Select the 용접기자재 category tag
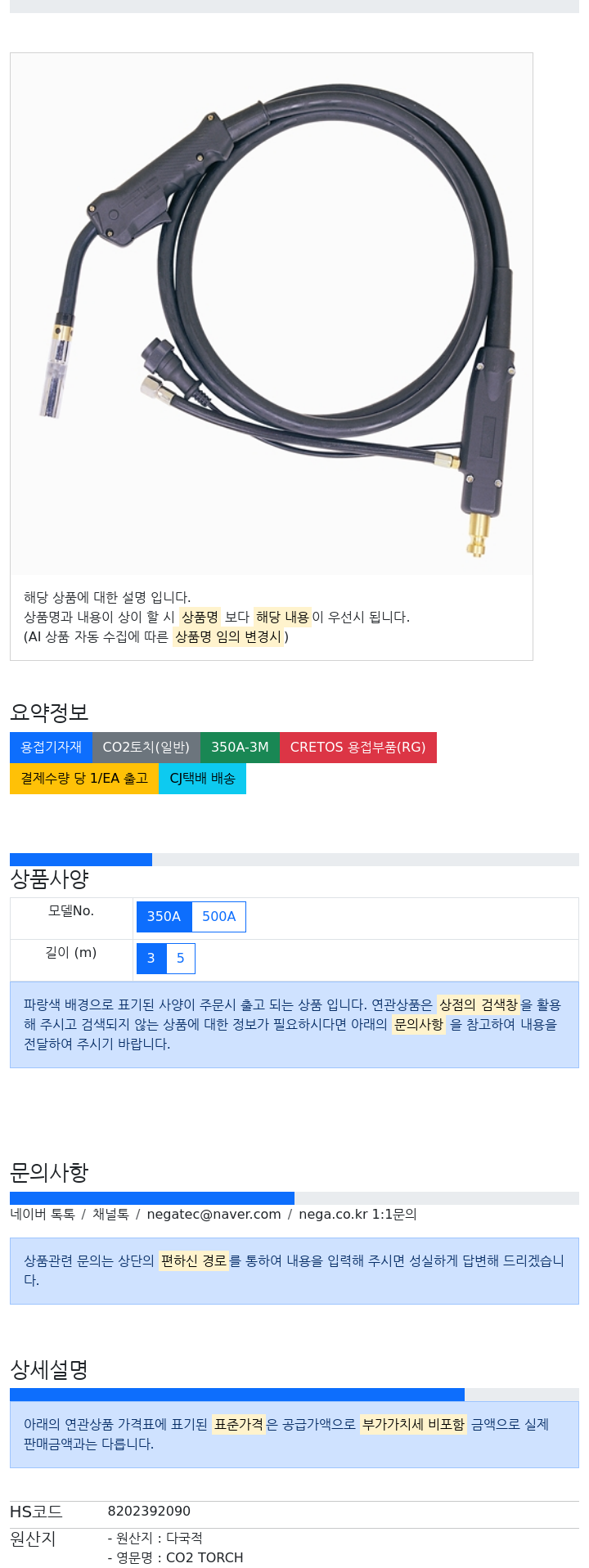The image size is (589, 1568). 51,748
